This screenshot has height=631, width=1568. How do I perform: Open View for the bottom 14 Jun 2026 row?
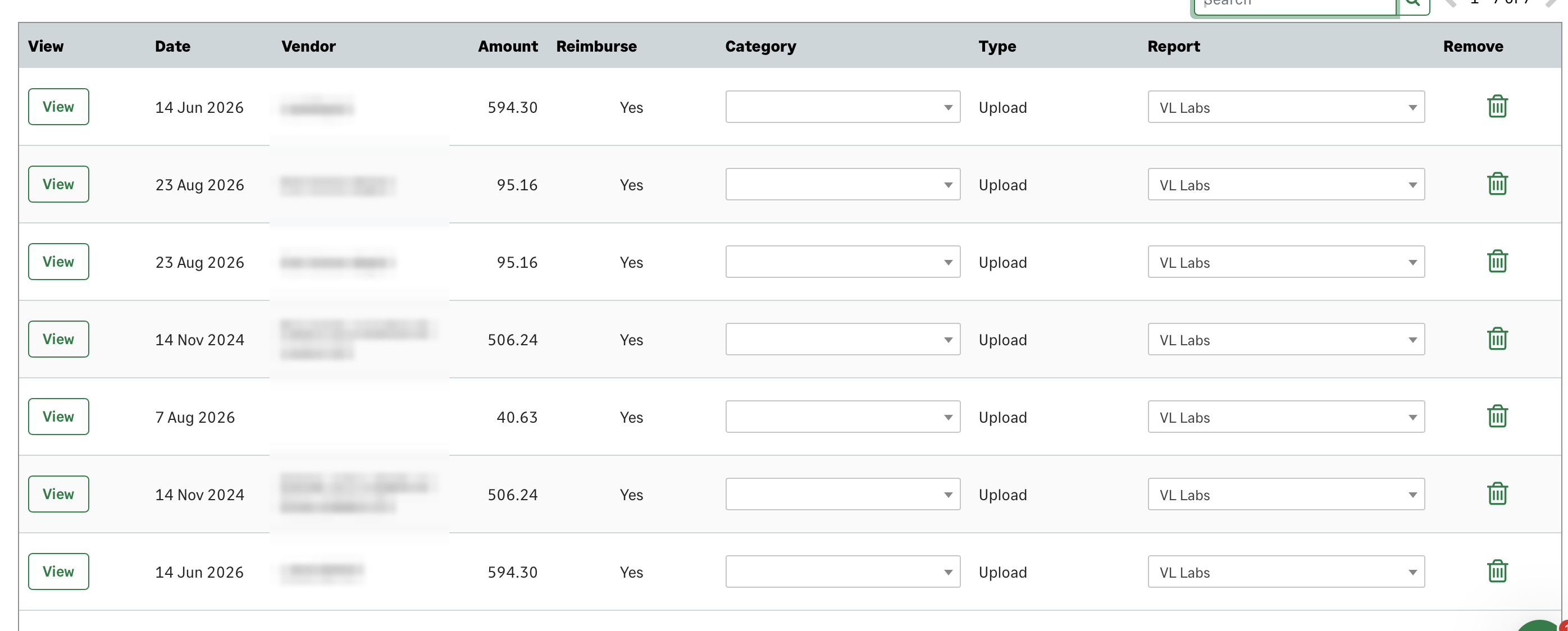point(58,571)
